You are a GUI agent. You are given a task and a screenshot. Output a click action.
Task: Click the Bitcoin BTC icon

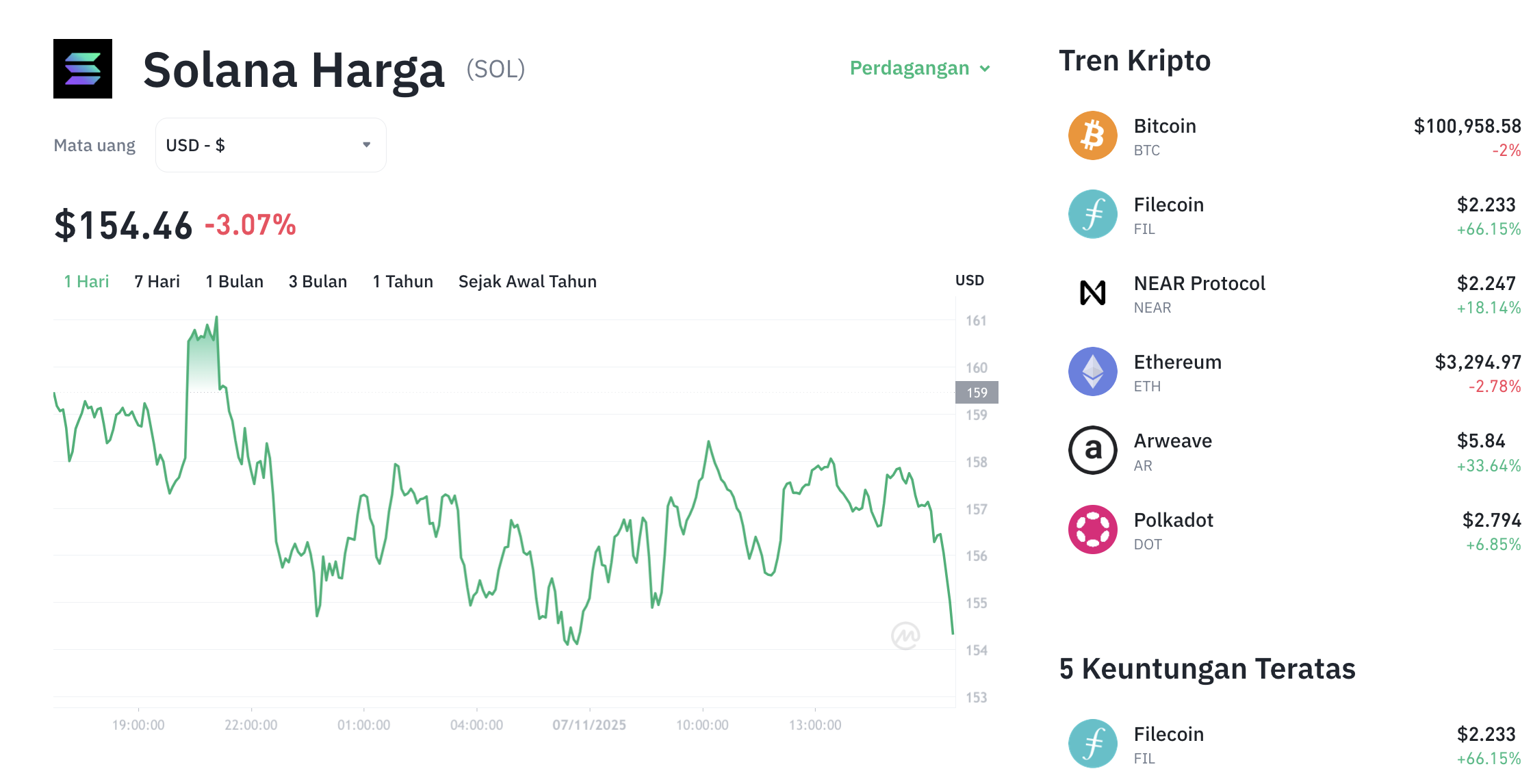(1093, 135)
